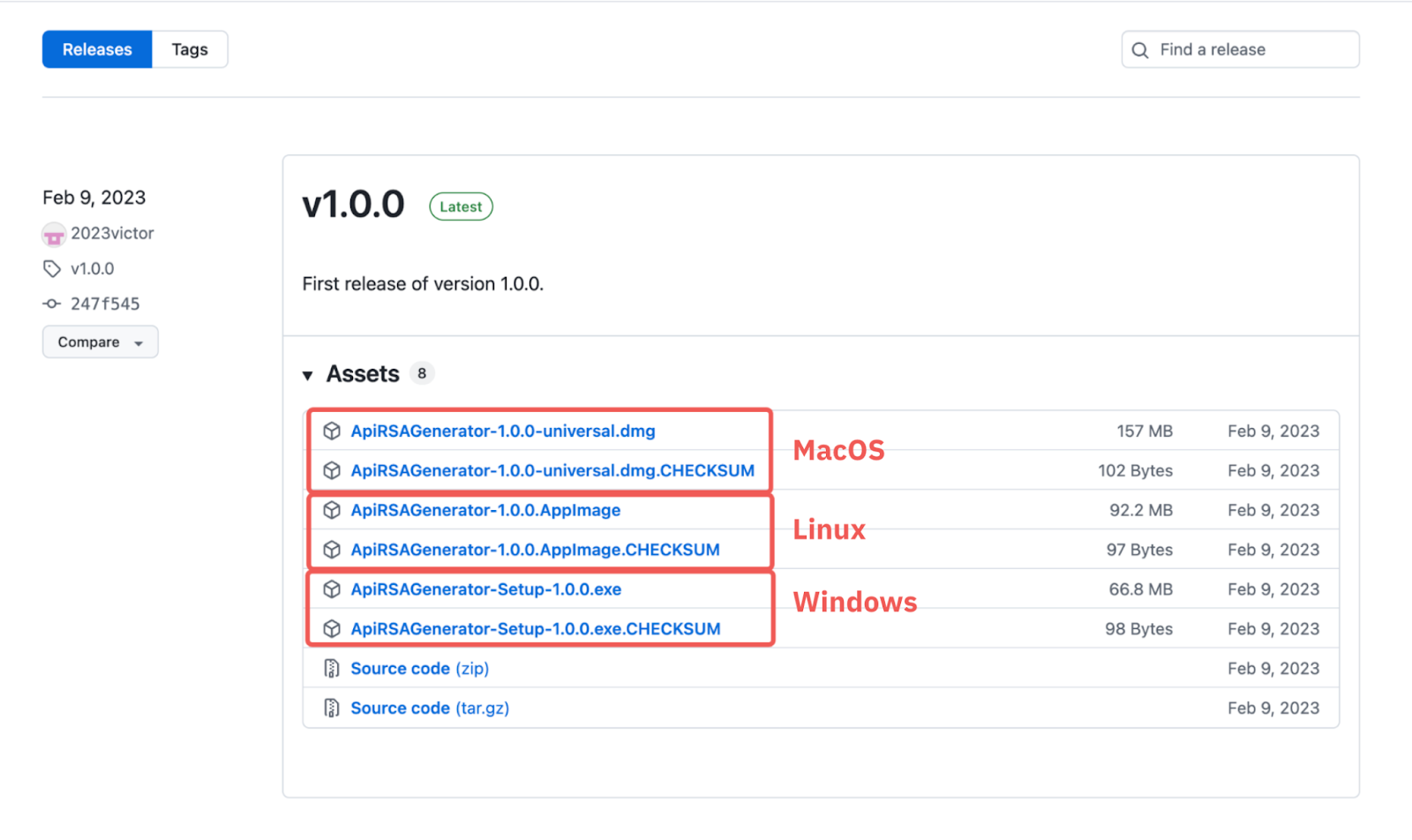
Task: Click the package icon next to ApiRSAGenerator-Setup-1.0.0.exe
Action: tap(332, 589)
